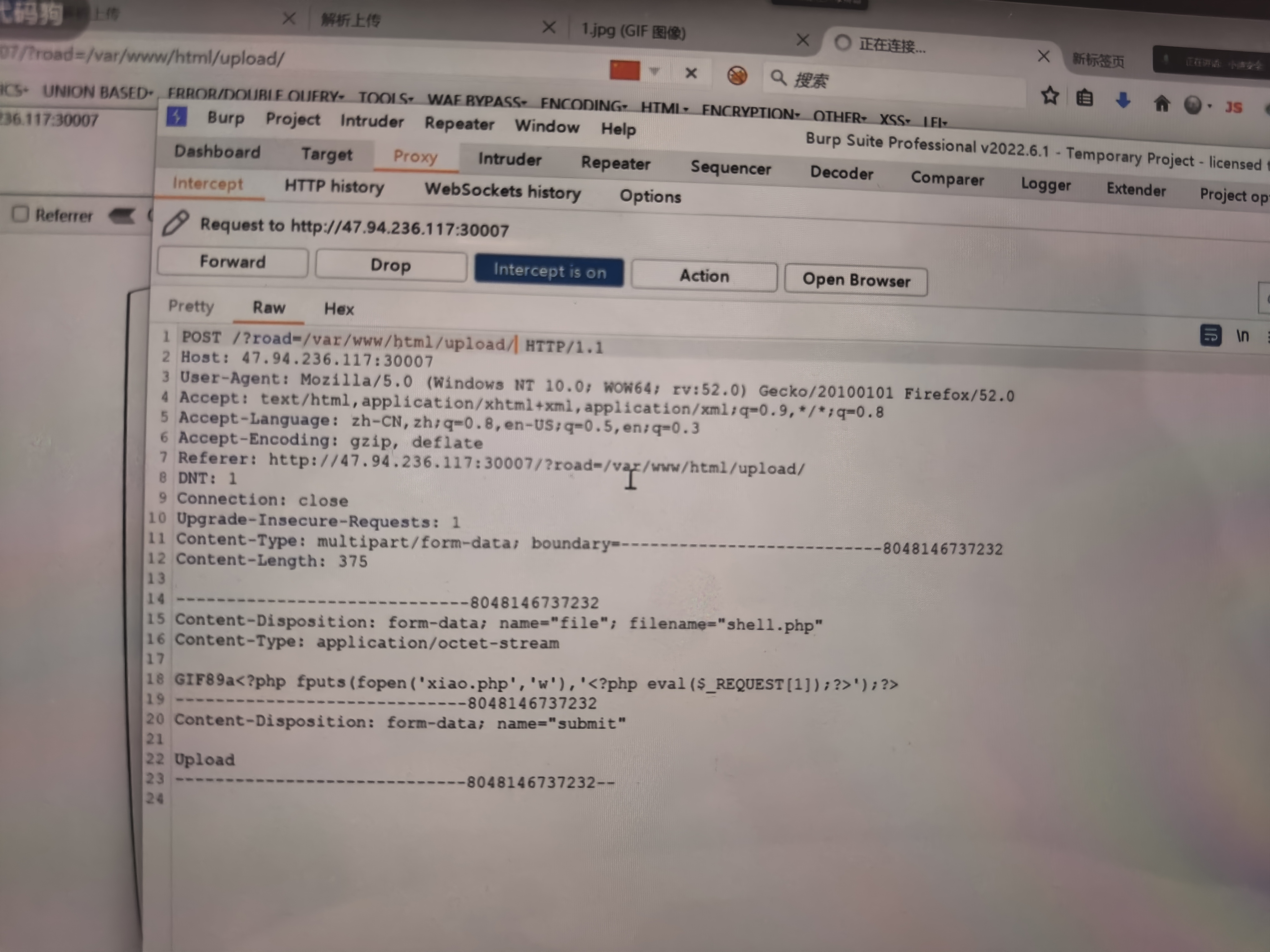Switch to the HTTP history tab
1270x952 pixels.
334,187
